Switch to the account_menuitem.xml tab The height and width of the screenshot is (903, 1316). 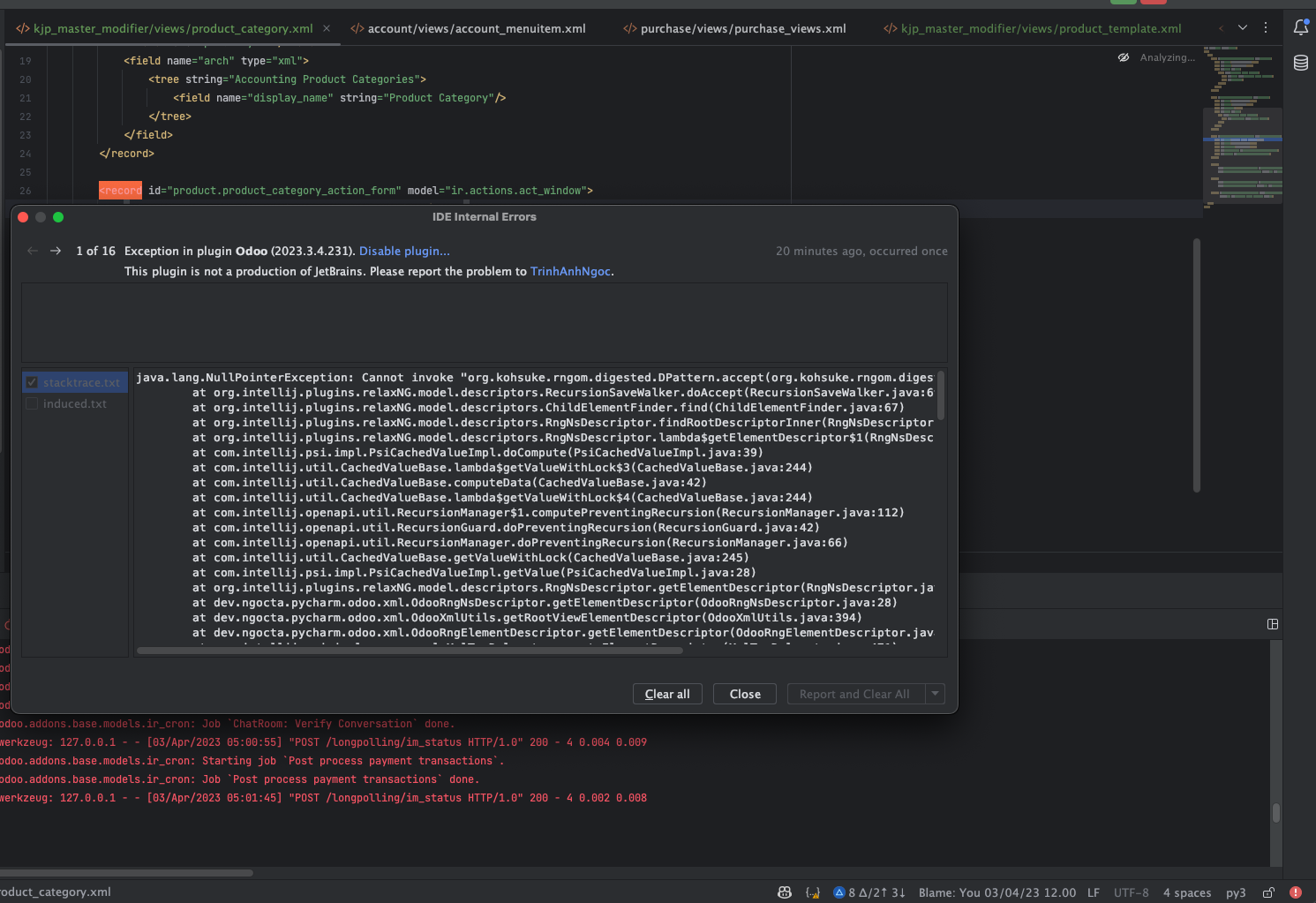click(477, 27)
